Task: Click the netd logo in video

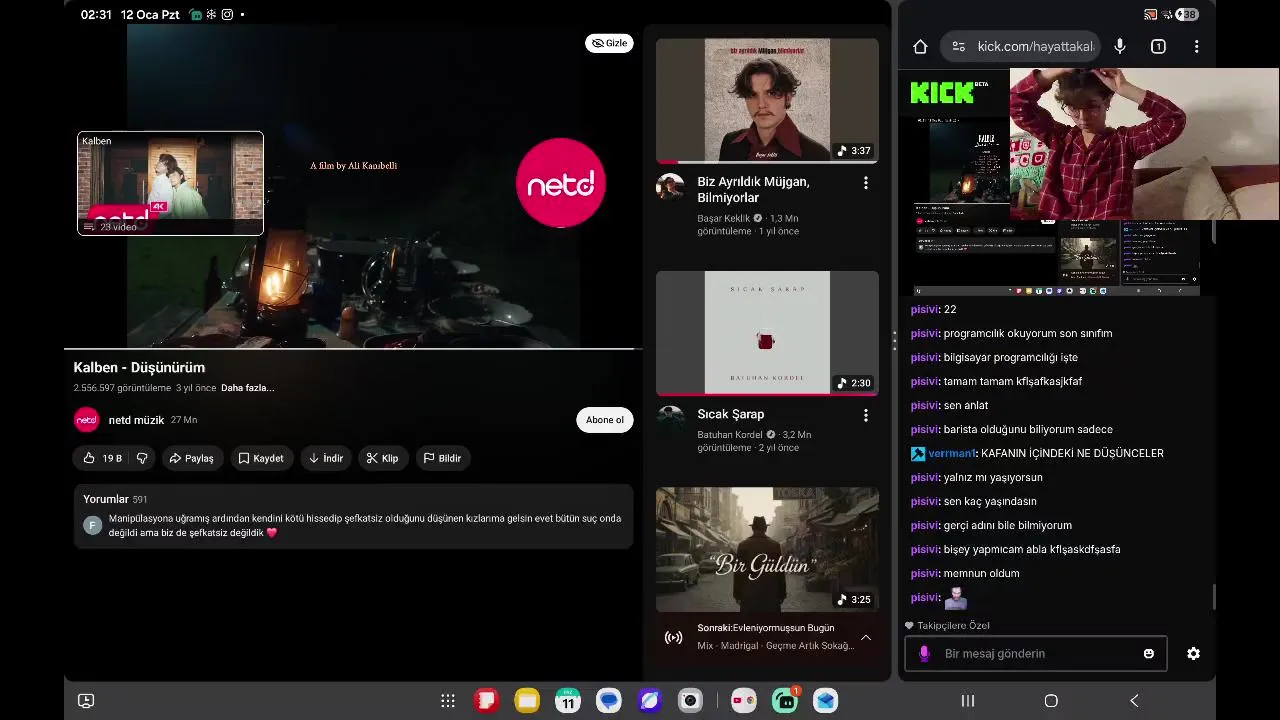Action: tap(560, 183)
